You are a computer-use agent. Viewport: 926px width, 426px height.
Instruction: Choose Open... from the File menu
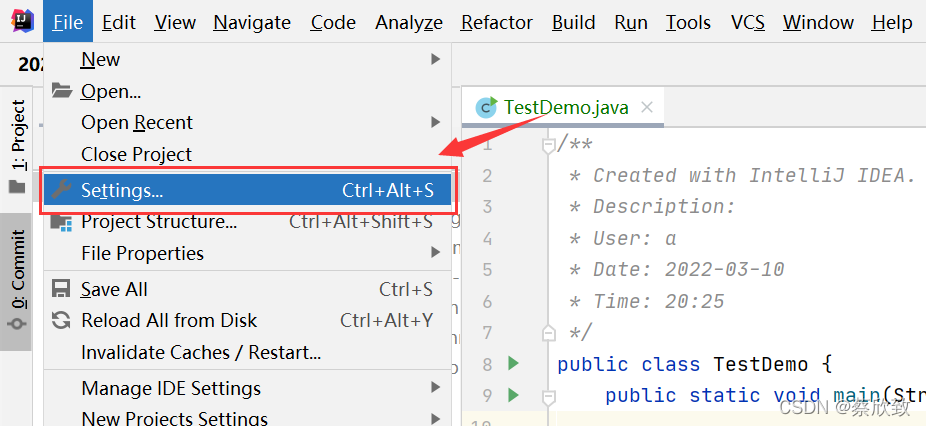pos(247,91)
